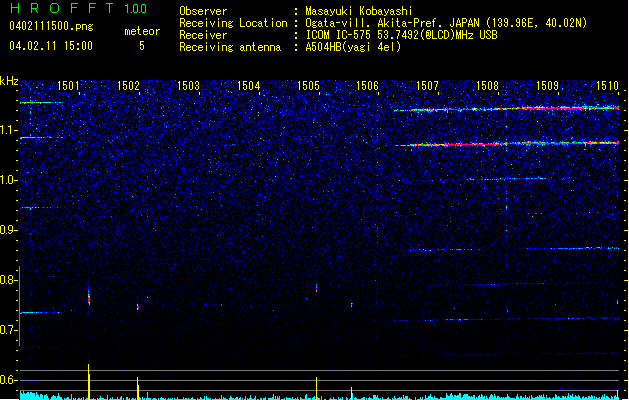Click the 1510 time axis label
The height and width of the screenshot is (400, 629).
(x=607, y=85)
